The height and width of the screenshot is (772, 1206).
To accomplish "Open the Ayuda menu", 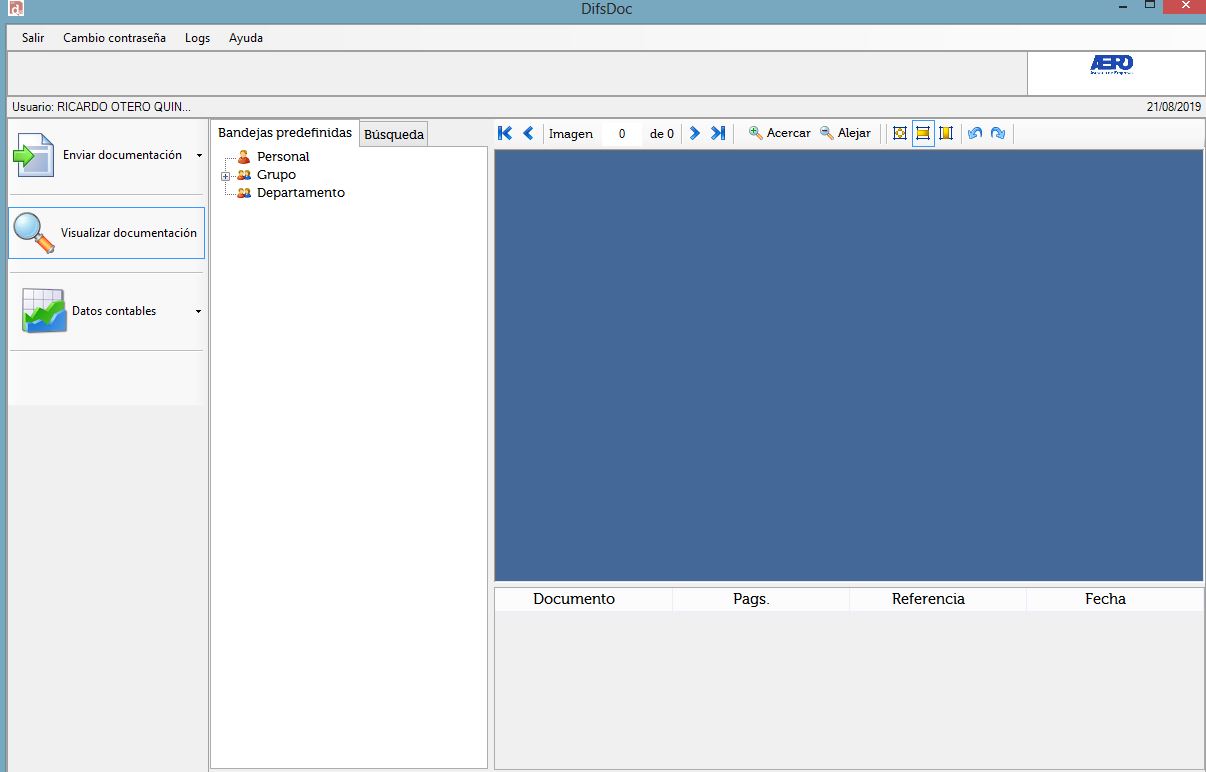I will tap(246, 38).
